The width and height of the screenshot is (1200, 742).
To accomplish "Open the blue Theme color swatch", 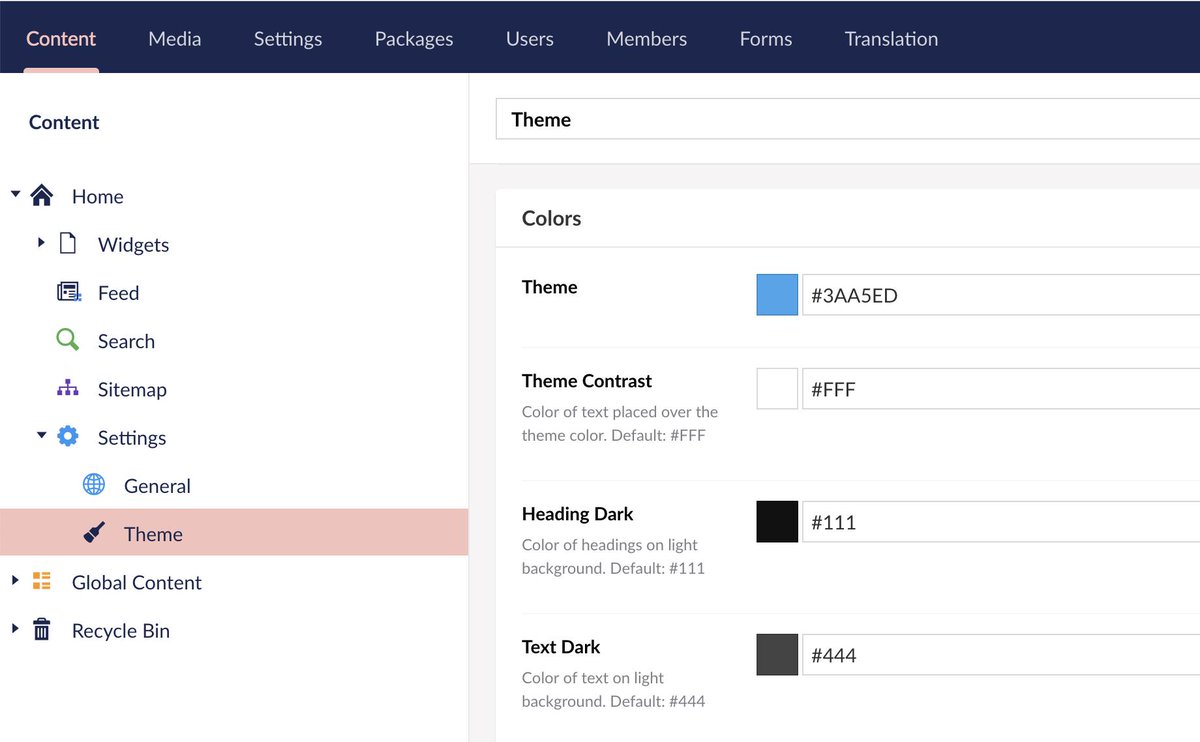I will [x=777, y=295].
